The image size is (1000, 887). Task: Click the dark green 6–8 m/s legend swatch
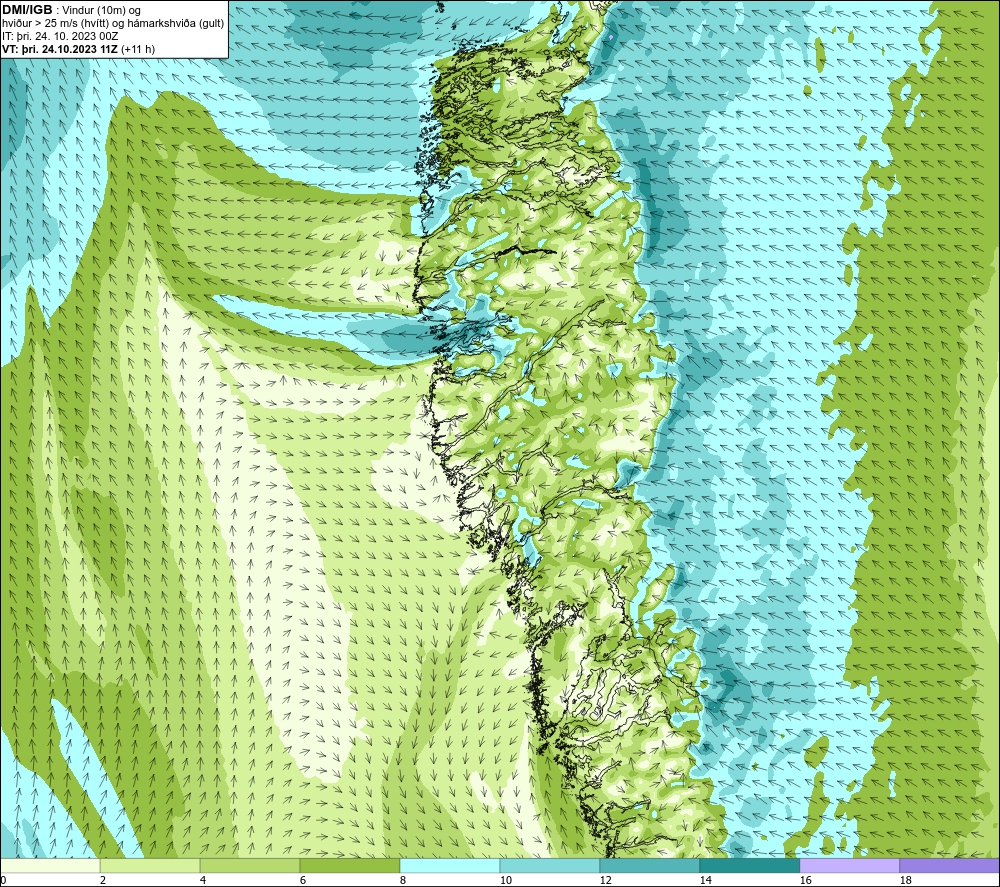coord(349,866)
